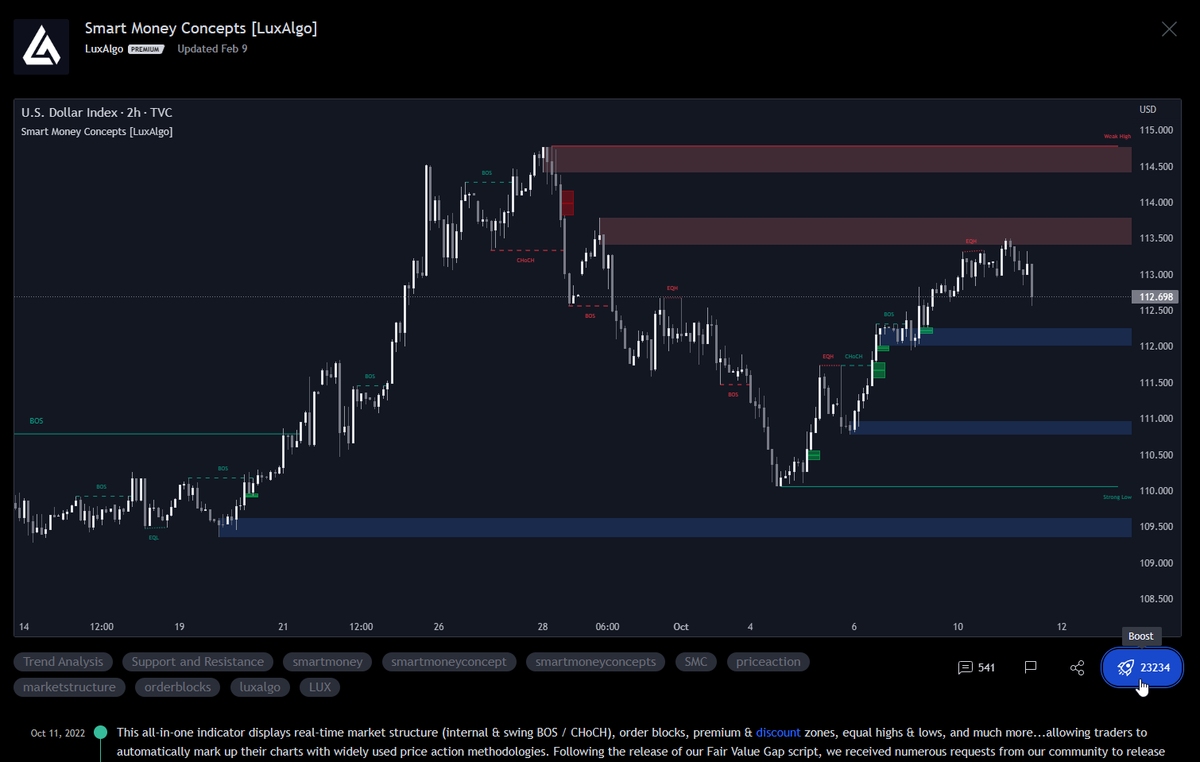Click the share icon

(1077, 667)
